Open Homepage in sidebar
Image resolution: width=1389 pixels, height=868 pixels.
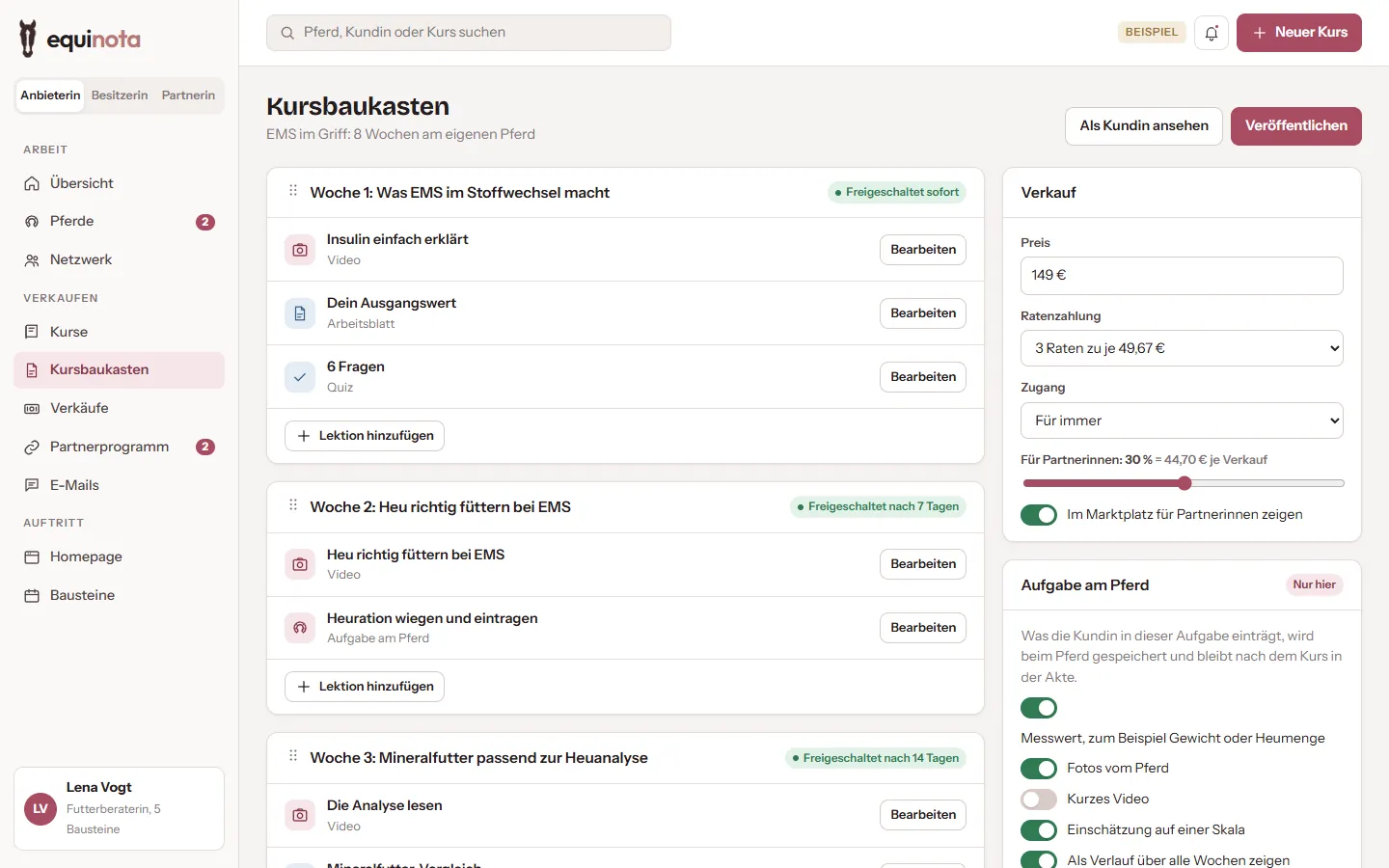click(120, 556)
